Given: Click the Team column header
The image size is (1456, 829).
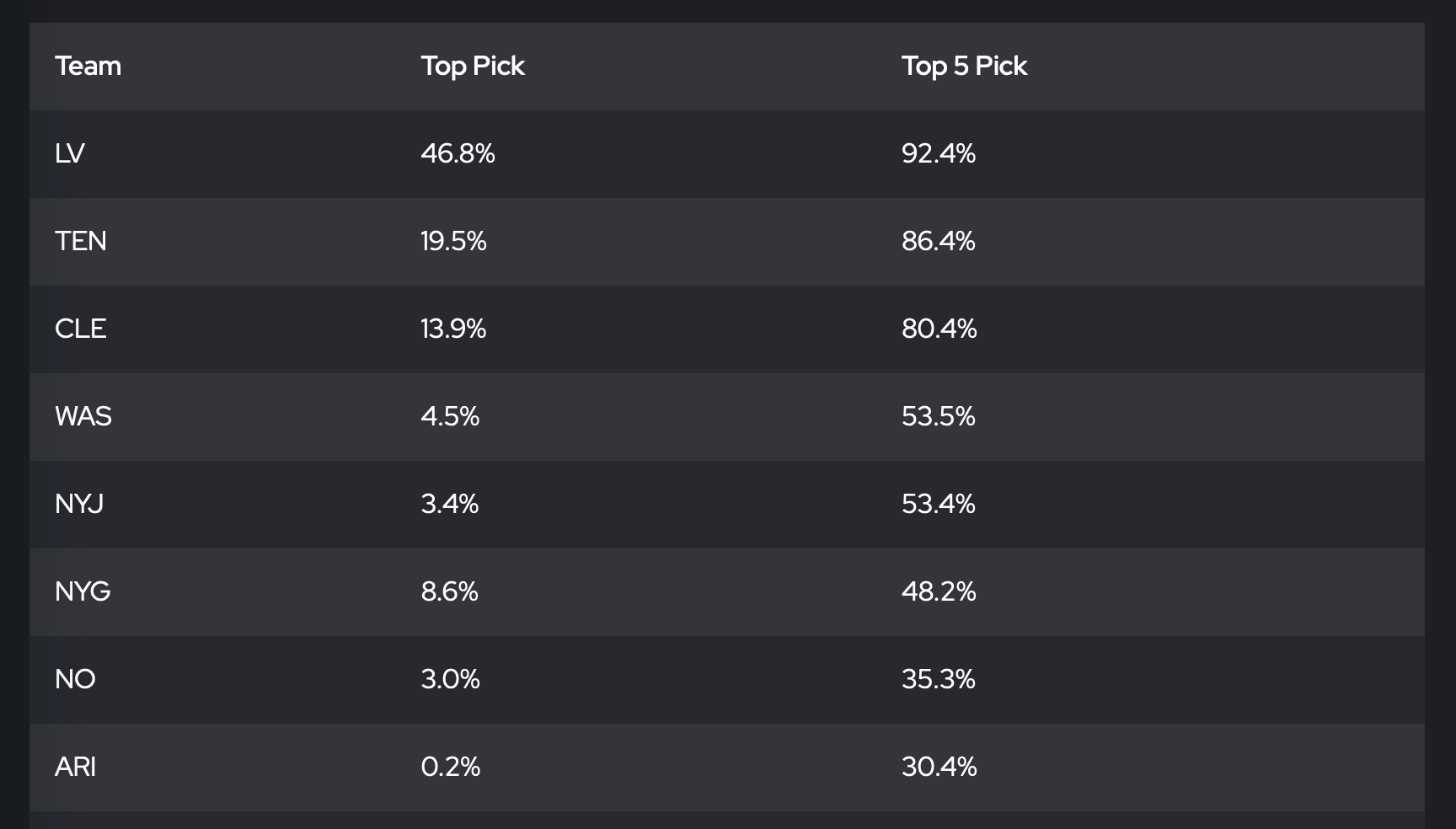Looking at the screenshot, I should point(88,67).
